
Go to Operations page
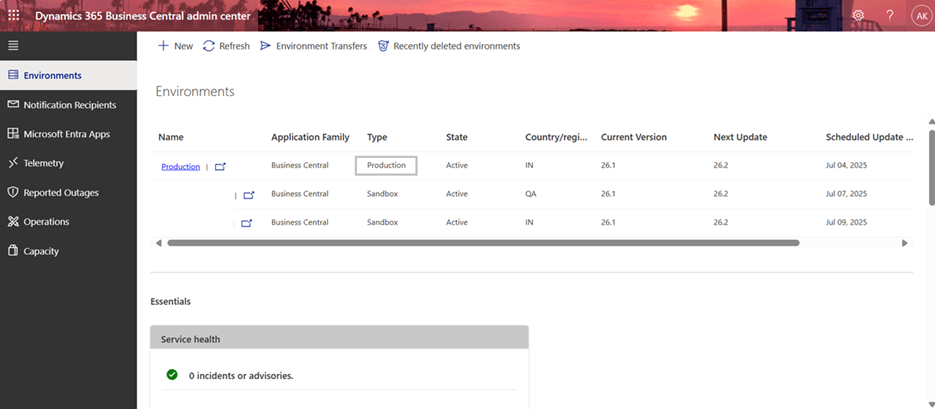click(x=47, y=222)
